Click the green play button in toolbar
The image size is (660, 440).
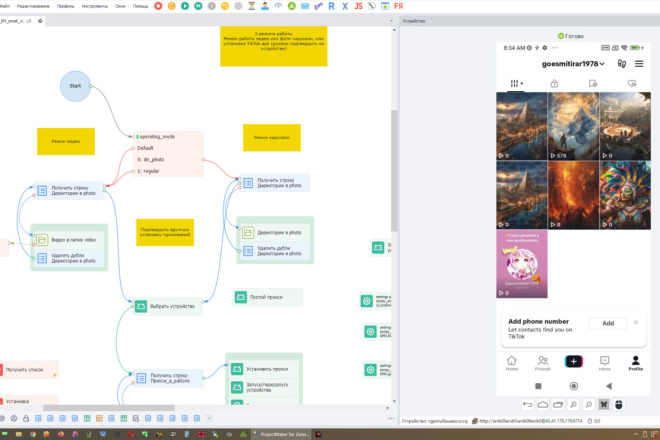click(x=185, y=6)
